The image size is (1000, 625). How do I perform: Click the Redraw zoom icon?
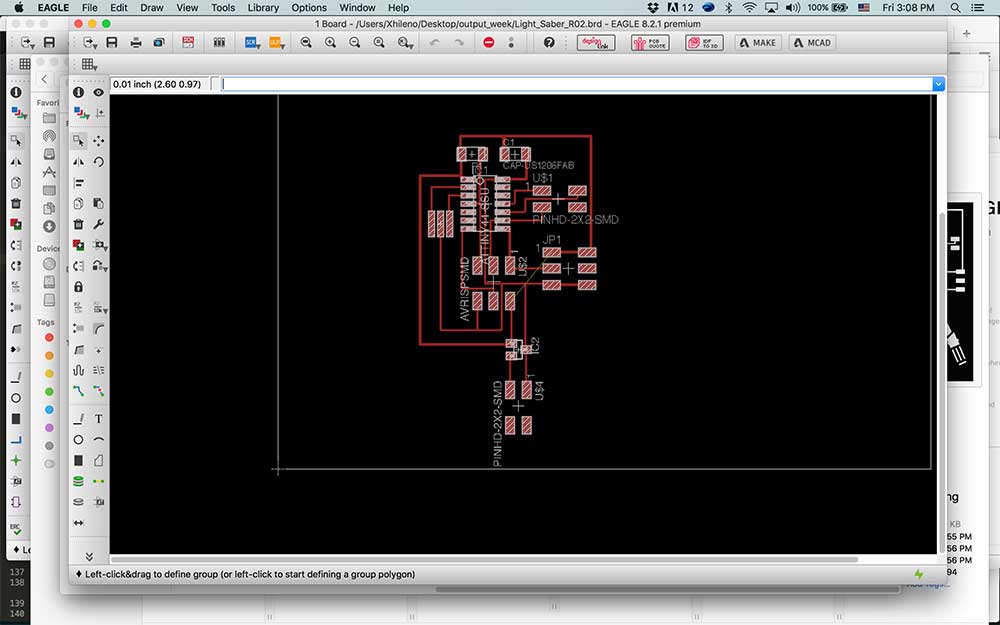tap(379, 43)
